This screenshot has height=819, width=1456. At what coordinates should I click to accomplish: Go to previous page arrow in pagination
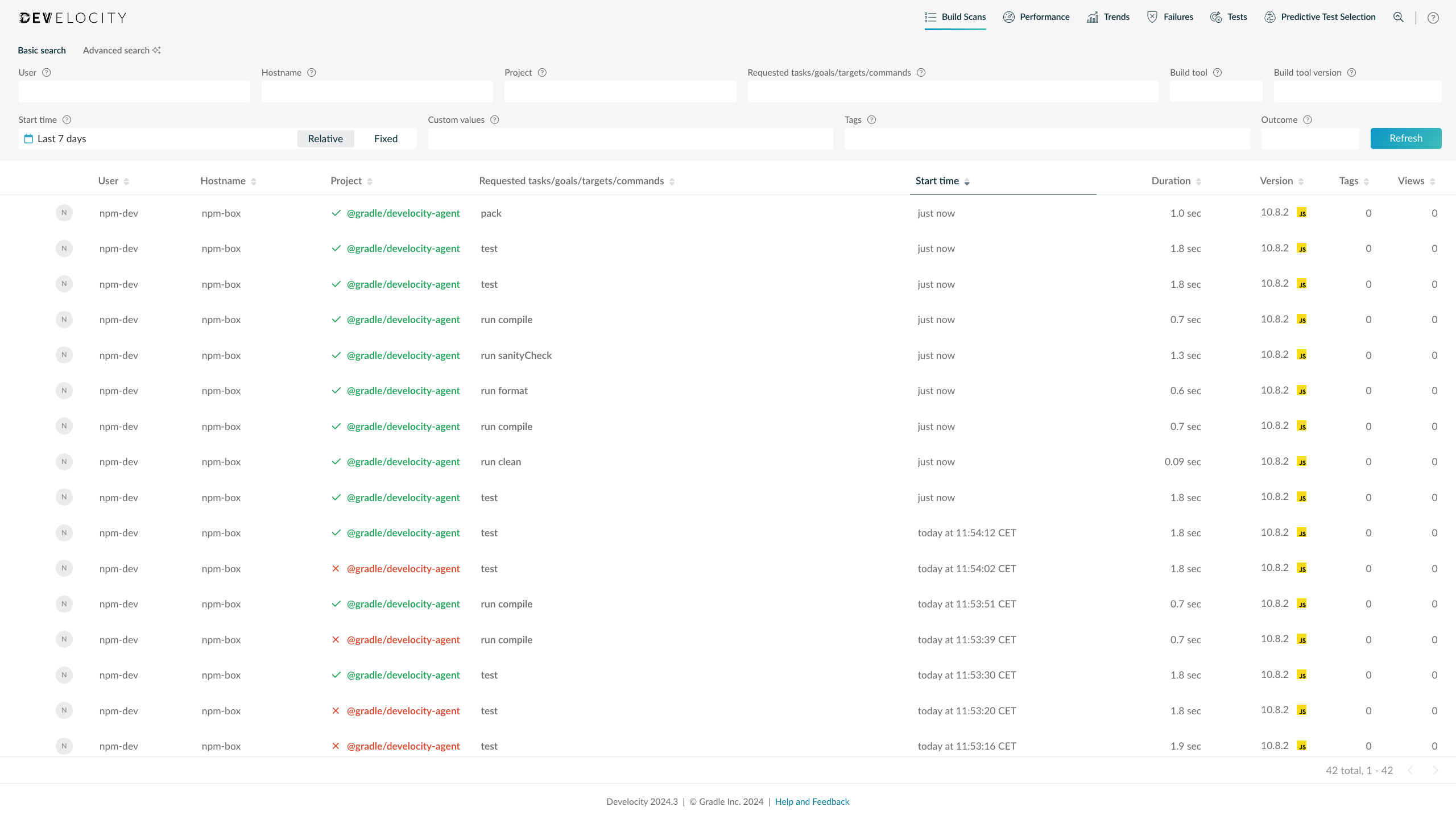(1410, 771)
